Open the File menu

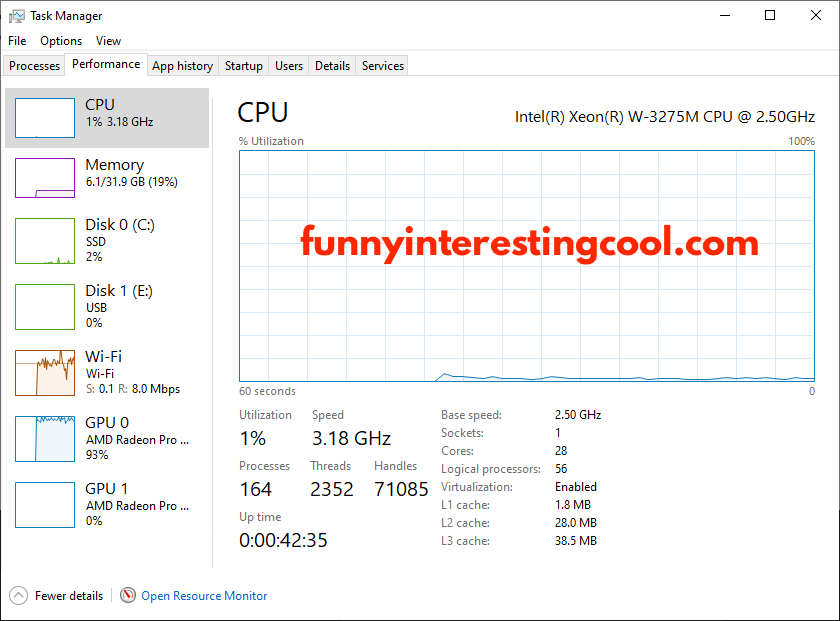pos(17,41)
